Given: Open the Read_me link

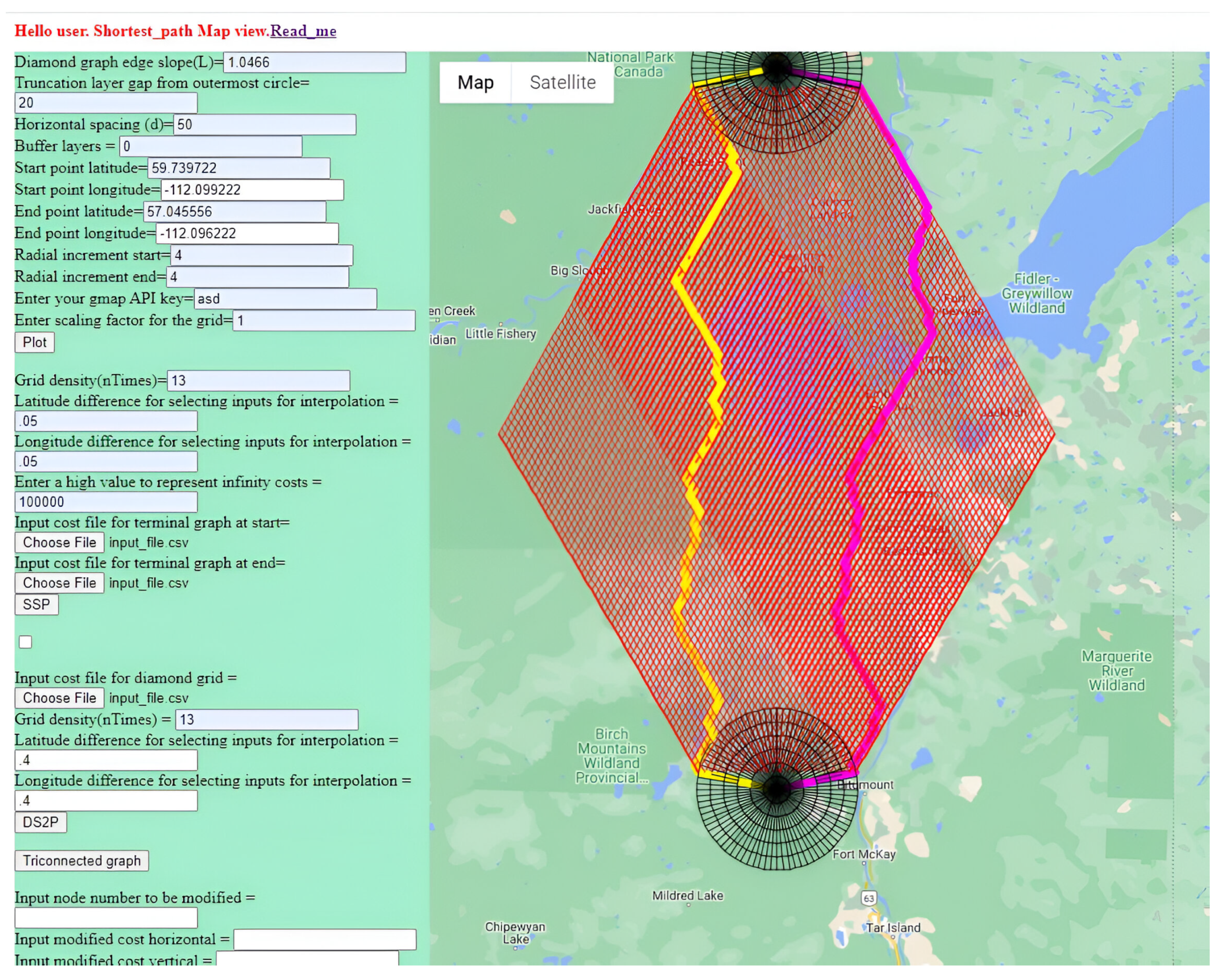Looking at the screenshot, I should point(303,30).
